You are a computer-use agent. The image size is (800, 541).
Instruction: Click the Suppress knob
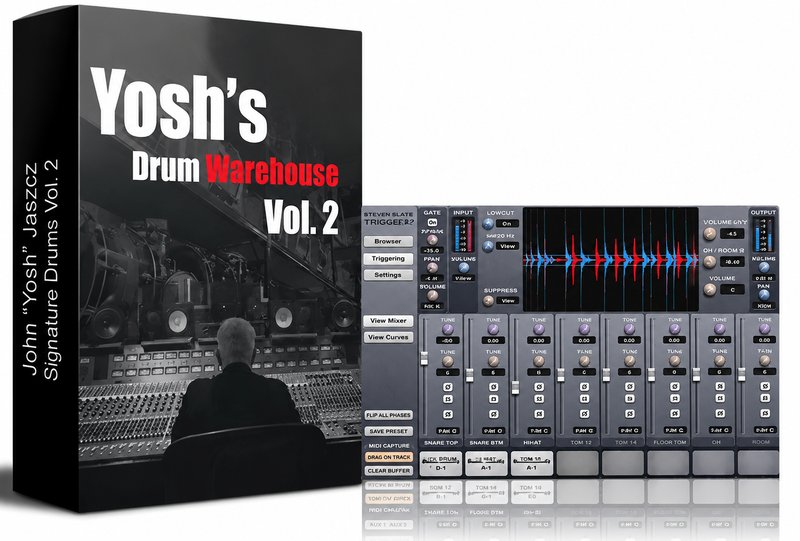(488, 301)
